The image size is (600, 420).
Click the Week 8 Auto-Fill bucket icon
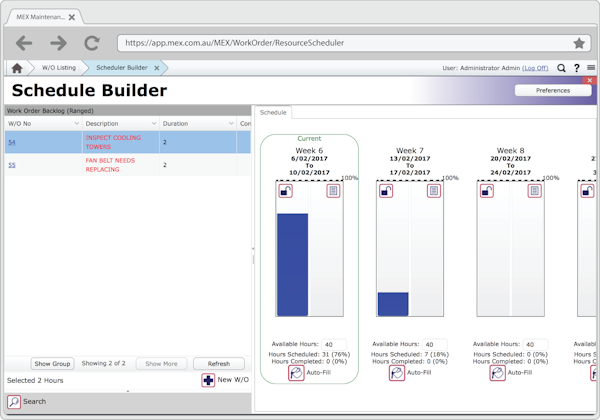coord(497,373)
